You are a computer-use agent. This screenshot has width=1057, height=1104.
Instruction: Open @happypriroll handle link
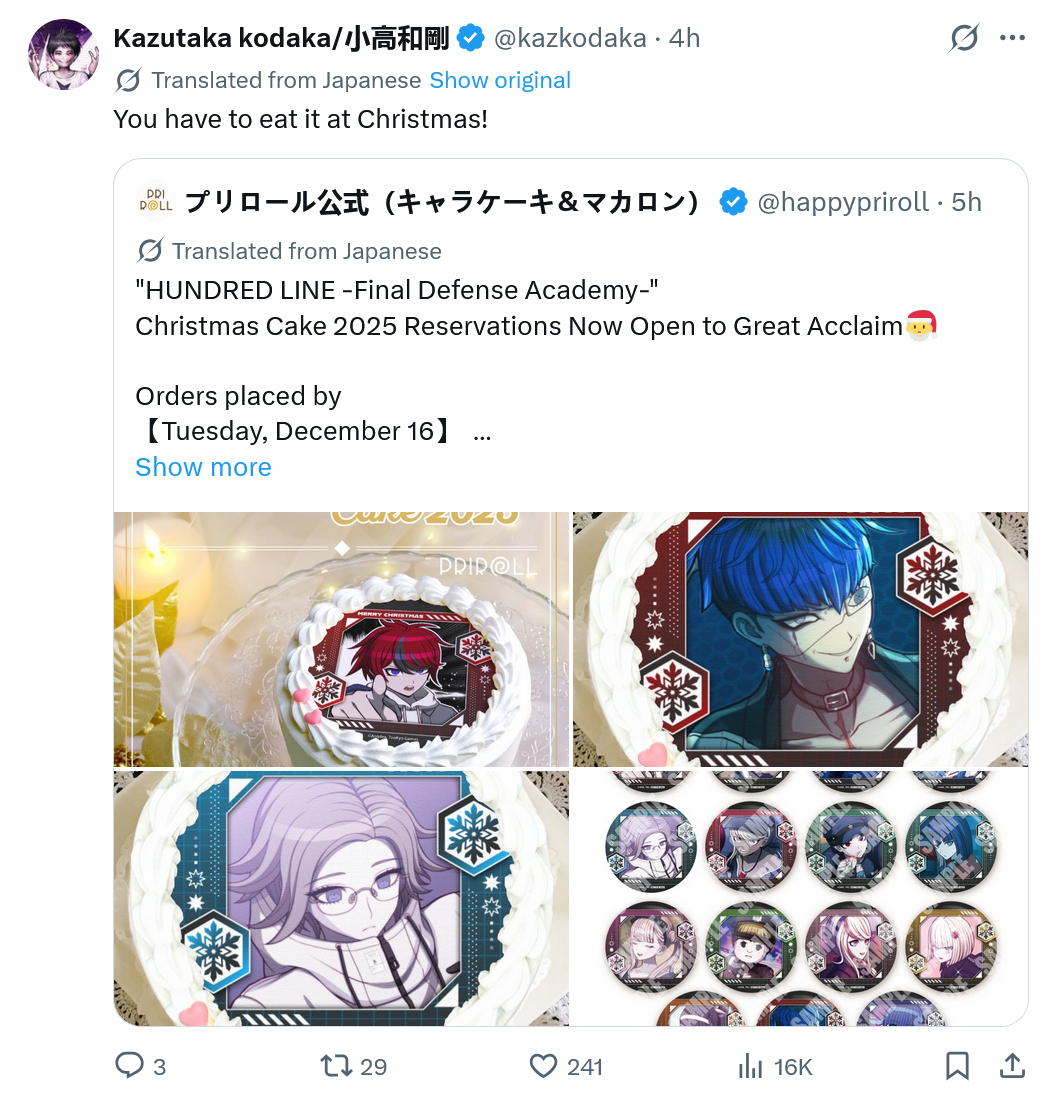[844, 202]
